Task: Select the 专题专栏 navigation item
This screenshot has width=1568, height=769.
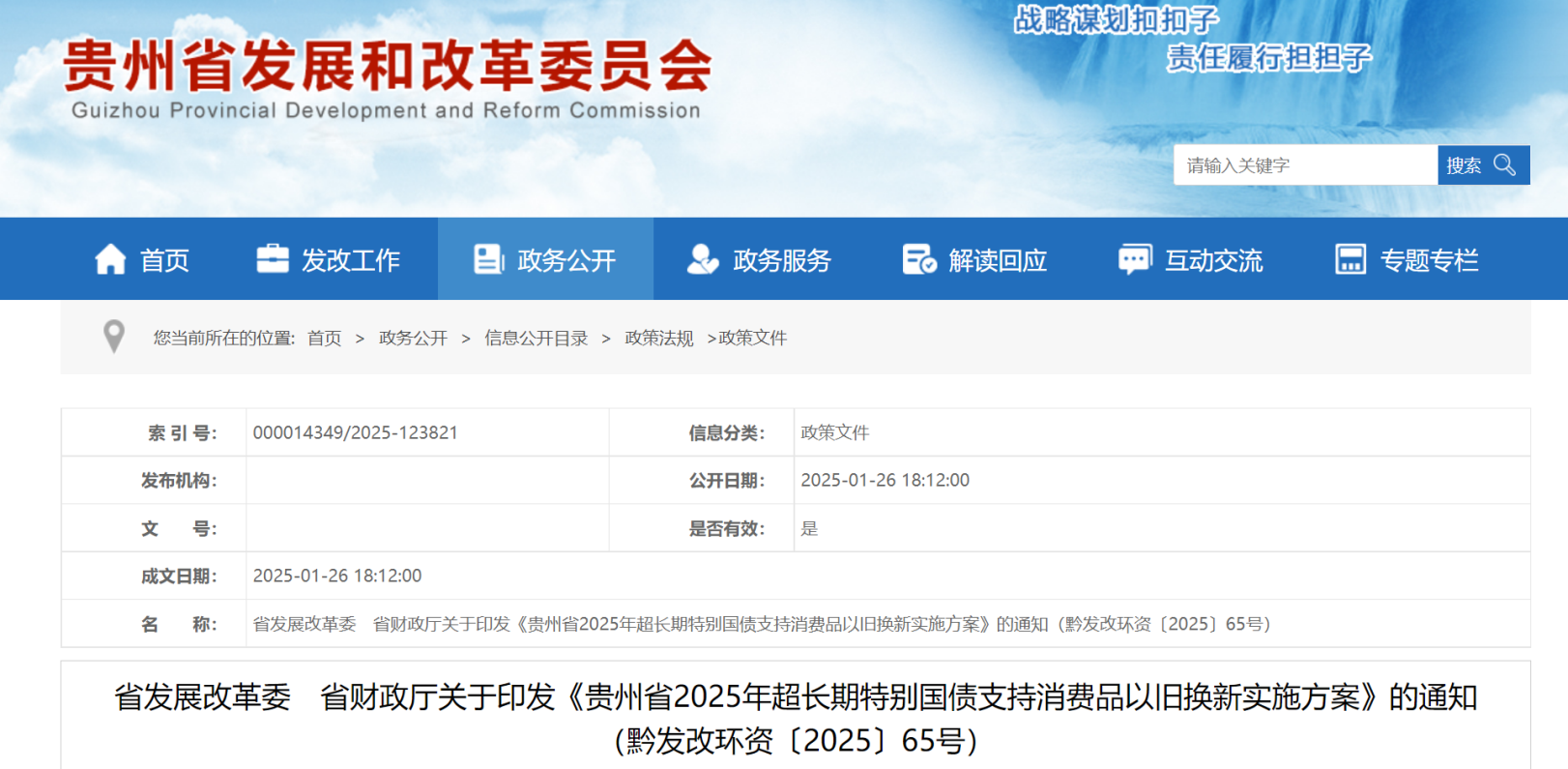Action: 1429,260
